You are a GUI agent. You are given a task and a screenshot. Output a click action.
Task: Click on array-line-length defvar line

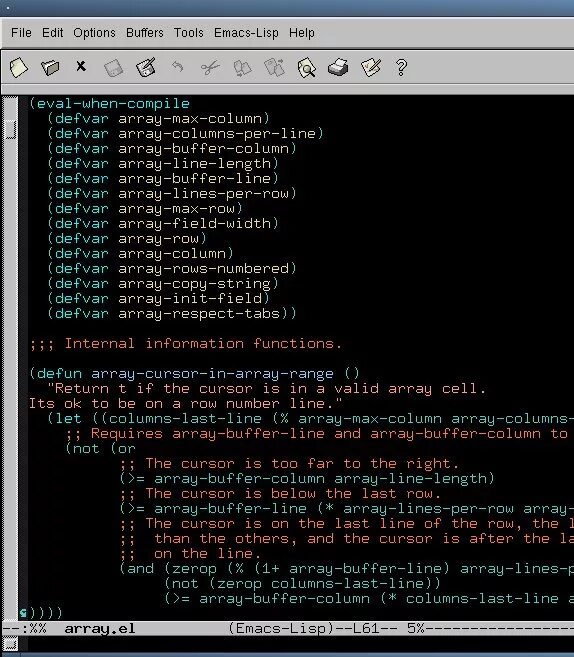163,163
